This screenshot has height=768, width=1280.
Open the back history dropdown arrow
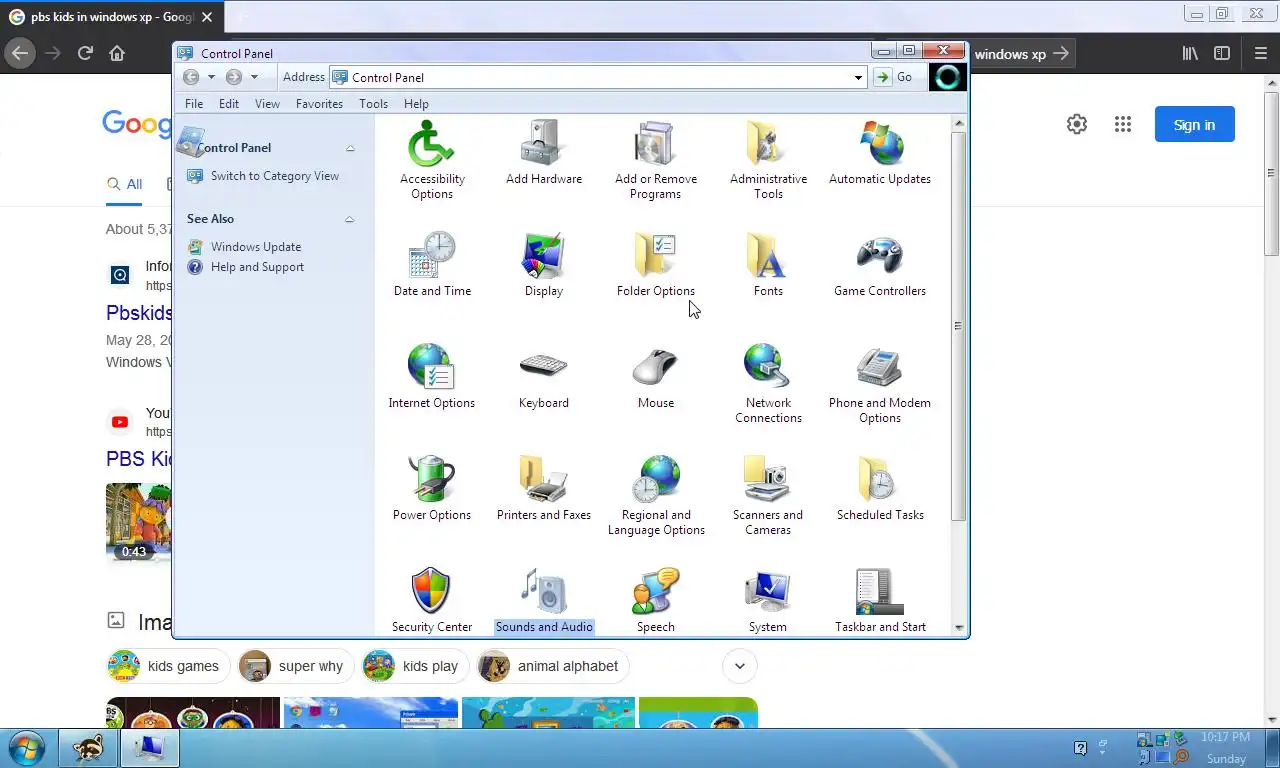[x=211, y=77]
